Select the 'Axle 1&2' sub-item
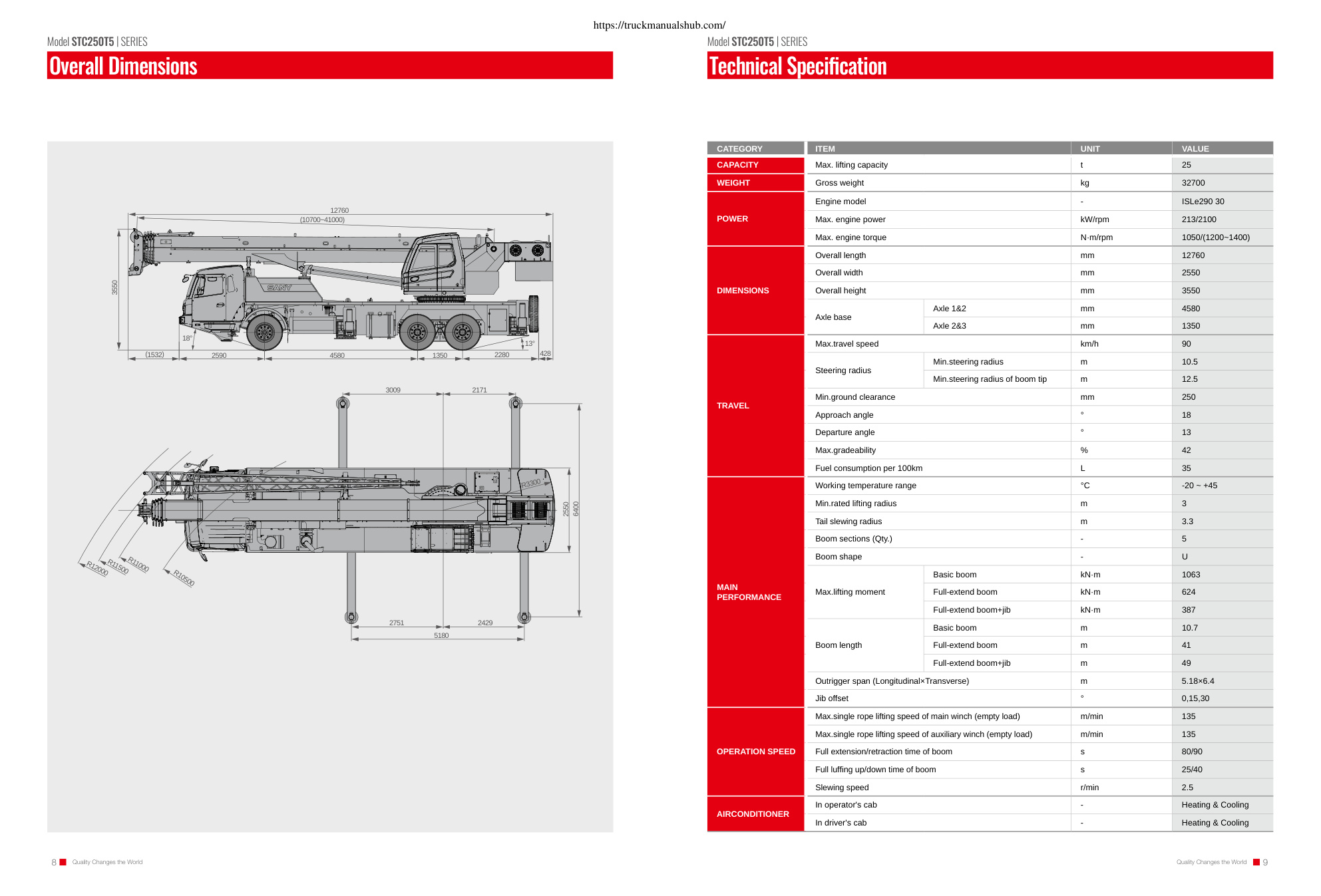 coord(949,309)
